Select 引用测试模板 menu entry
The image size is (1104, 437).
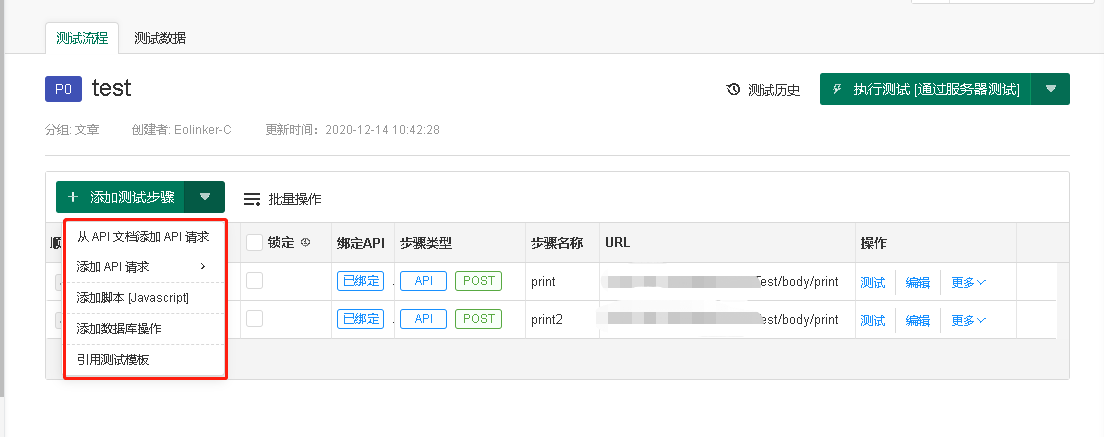tap(113, 359)
